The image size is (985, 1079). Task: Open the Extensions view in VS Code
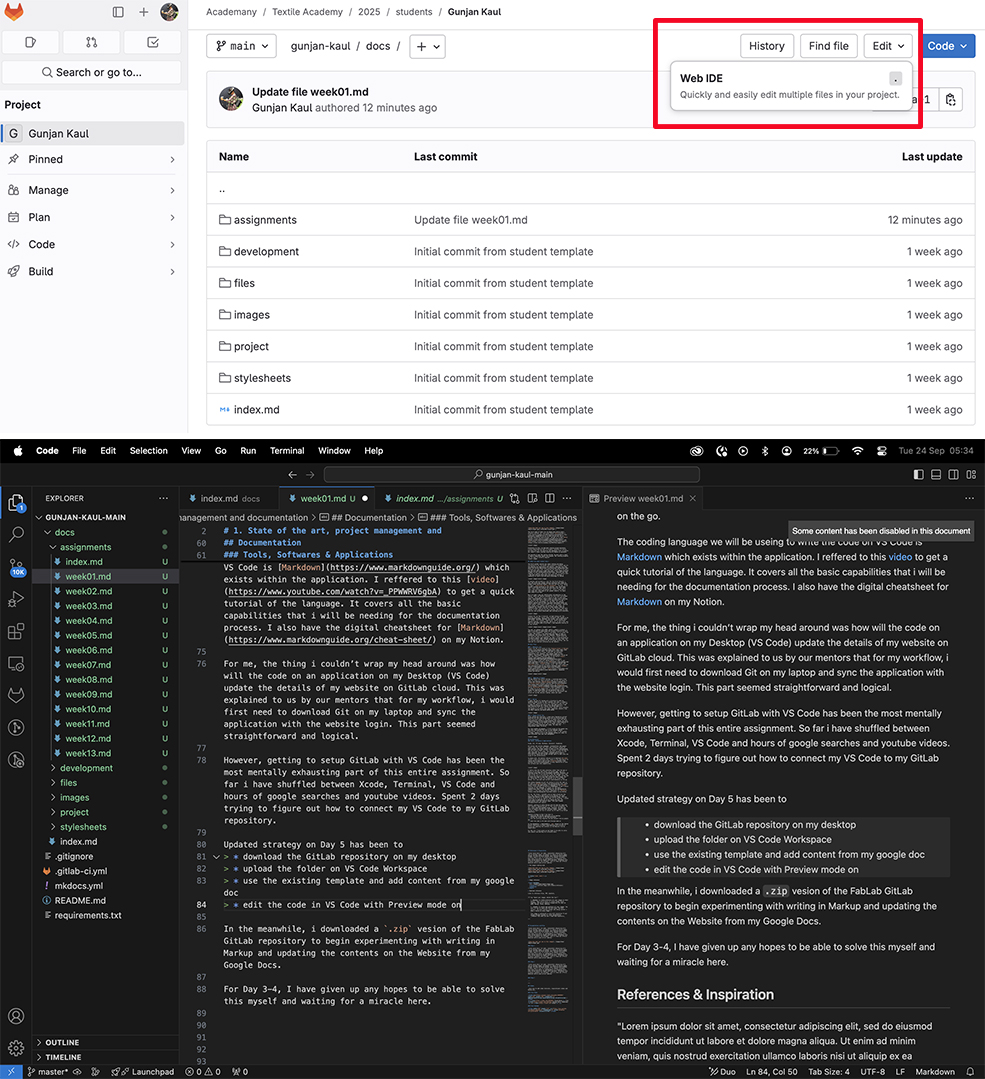pos(16,631)
